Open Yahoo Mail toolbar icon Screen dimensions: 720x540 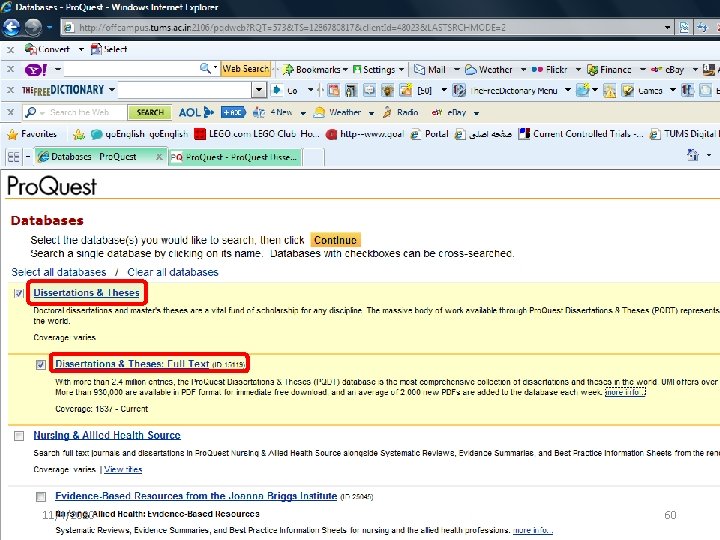point(419,69)
